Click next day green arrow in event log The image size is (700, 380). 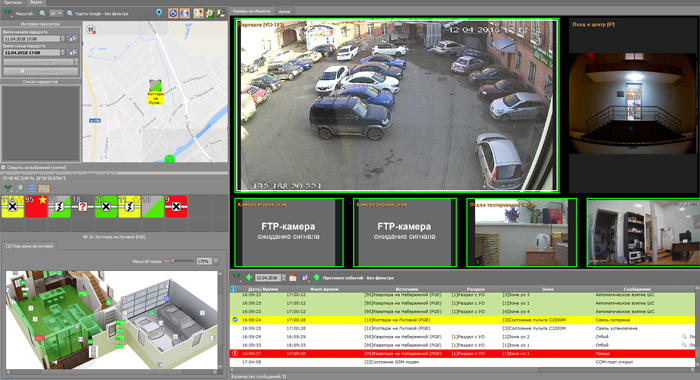317,278
